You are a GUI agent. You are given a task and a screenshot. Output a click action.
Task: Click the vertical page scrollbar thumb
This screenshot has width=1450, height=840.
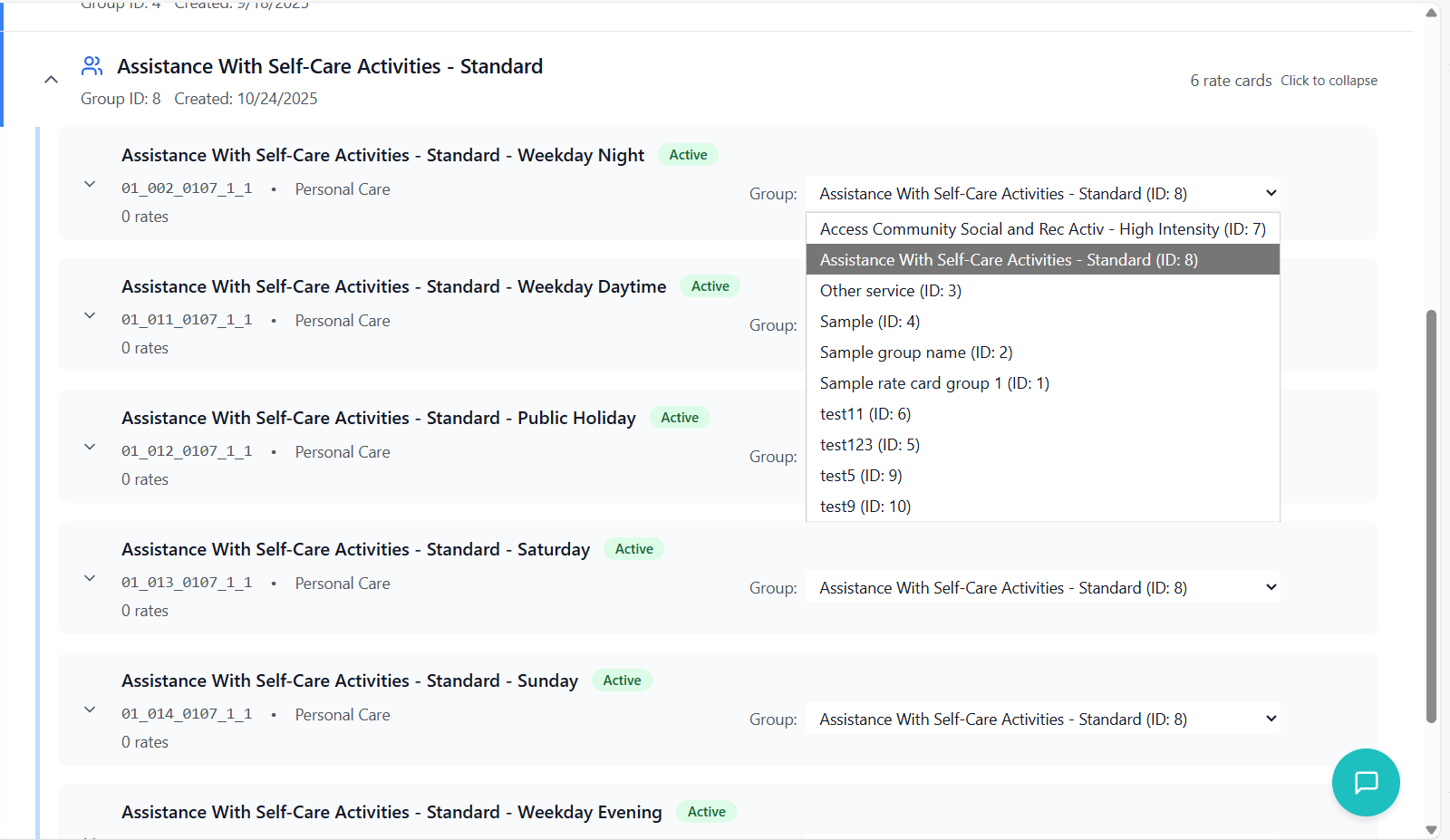(1431, 517)
